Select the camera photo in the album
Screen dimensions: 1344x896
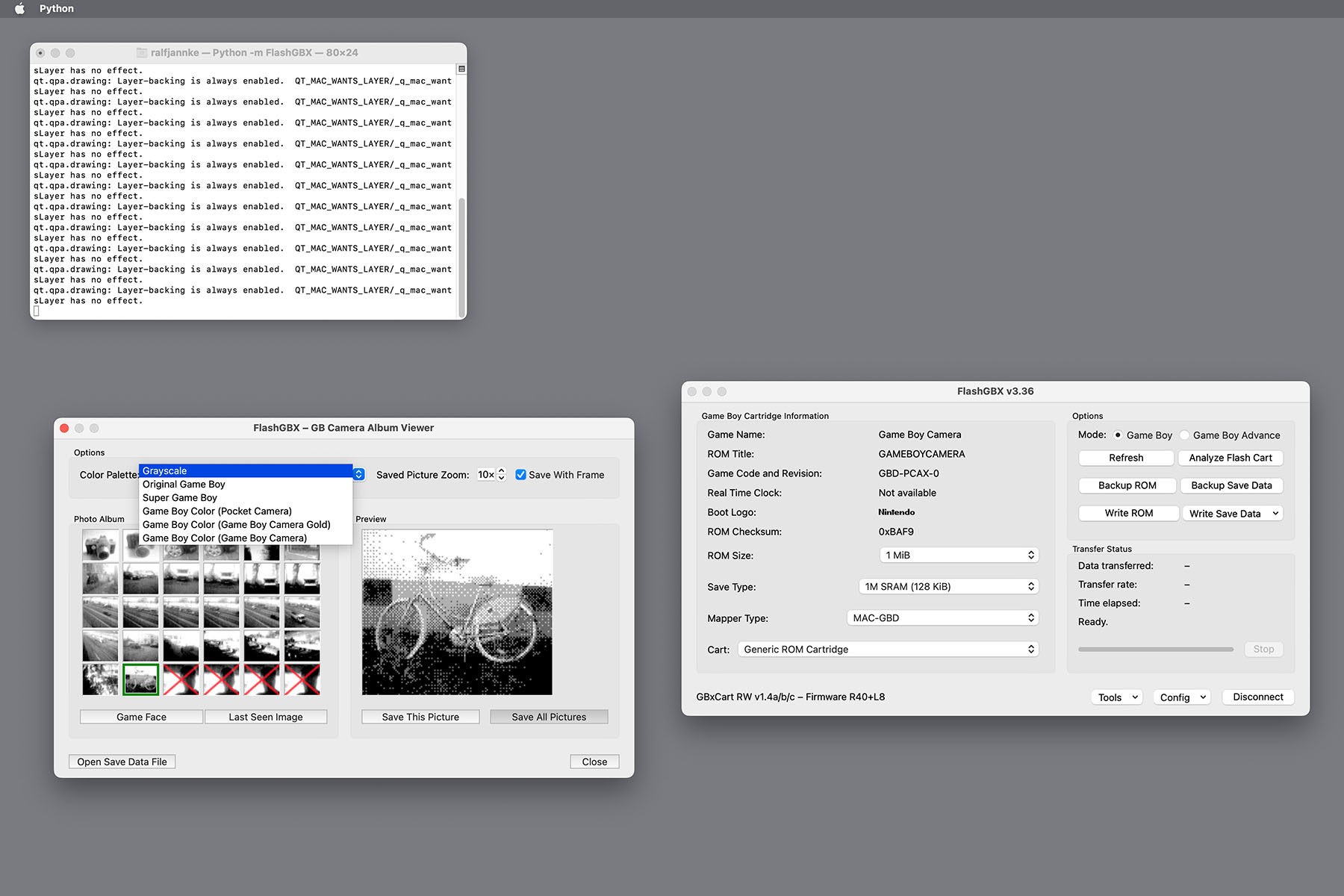click(x=100, y=546)
